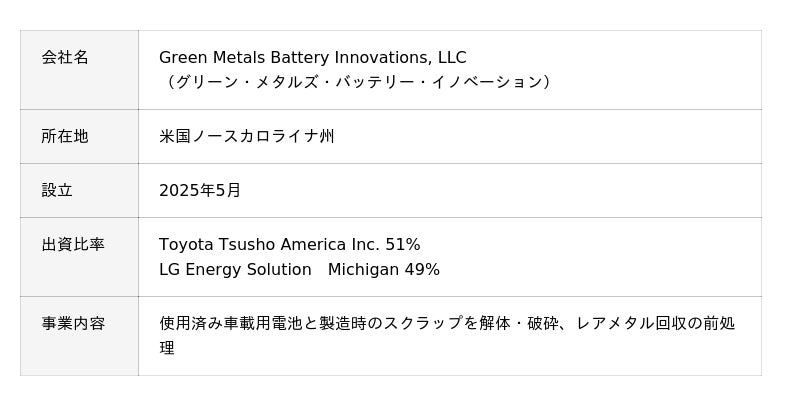Click the 設立 row label
Screen dimensions: 800x406
[57, 190]
